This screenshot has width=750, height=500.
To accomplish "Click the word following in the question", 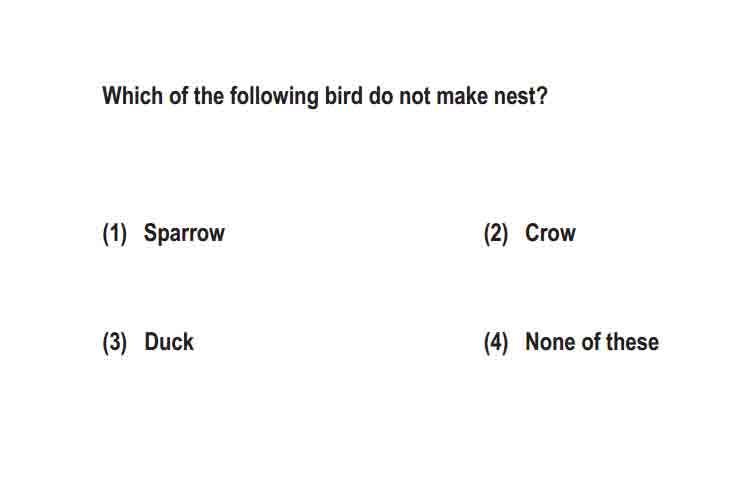I will [x=274, y=97].
